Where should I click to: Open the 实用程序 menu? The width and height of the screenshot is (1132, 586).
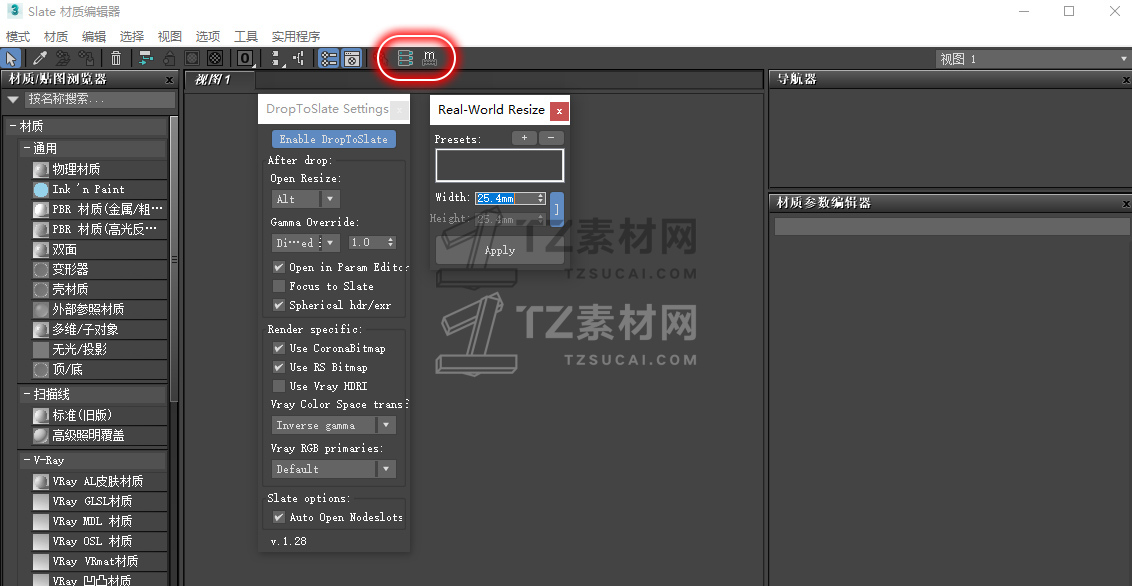pos(296,37)
